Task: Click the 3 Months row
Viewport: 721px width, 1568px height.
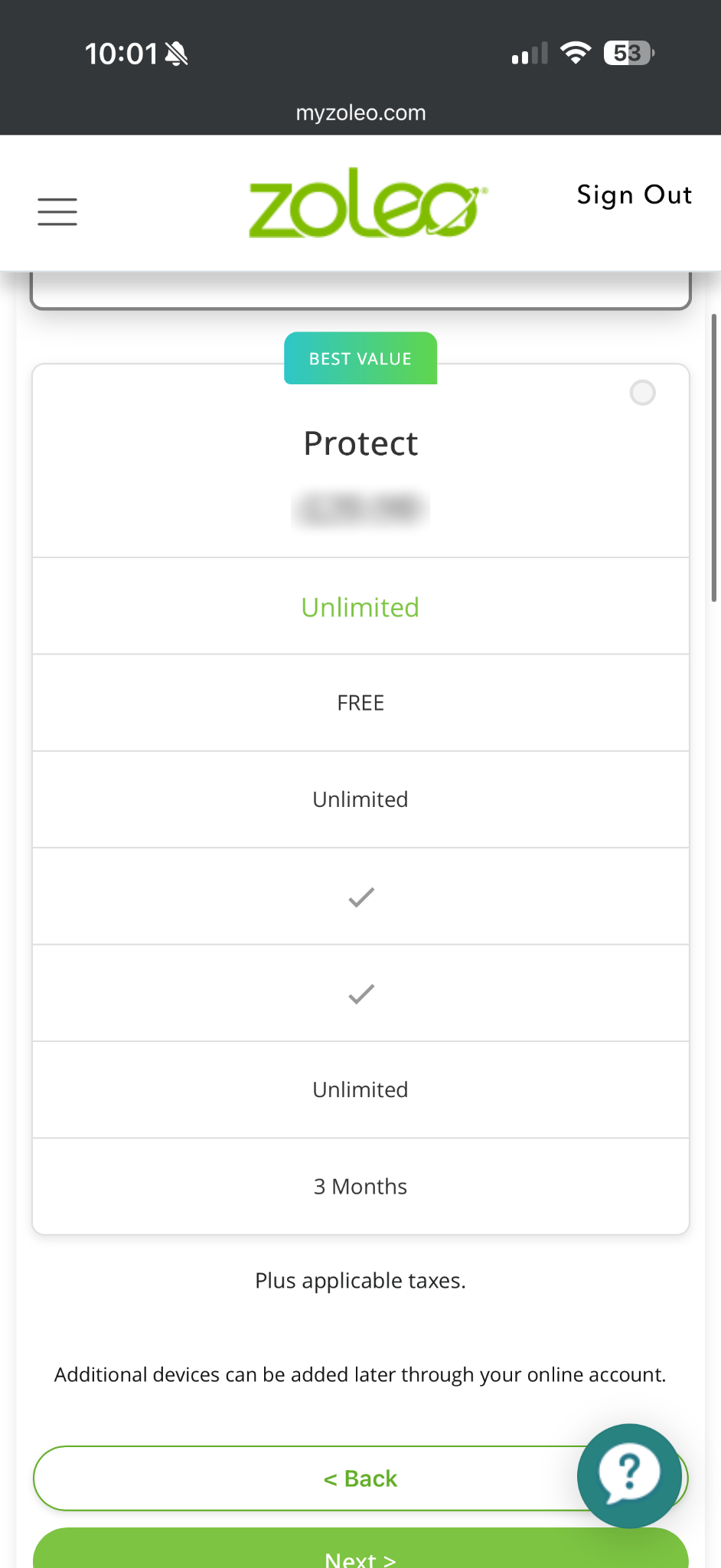Action: [360, 1186]
